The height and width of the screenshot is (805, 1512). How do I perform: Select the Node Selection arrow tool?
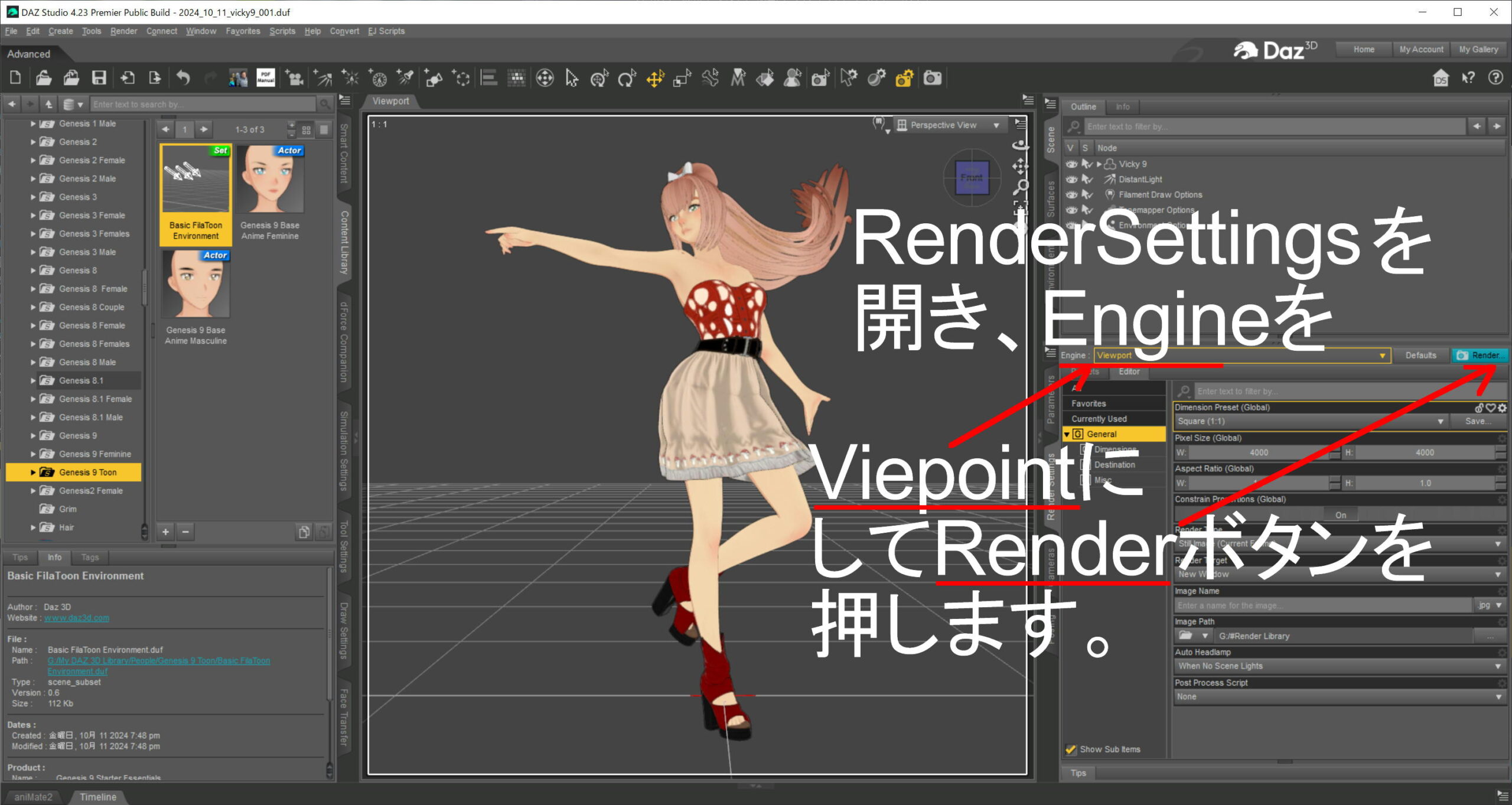[572, 78]
